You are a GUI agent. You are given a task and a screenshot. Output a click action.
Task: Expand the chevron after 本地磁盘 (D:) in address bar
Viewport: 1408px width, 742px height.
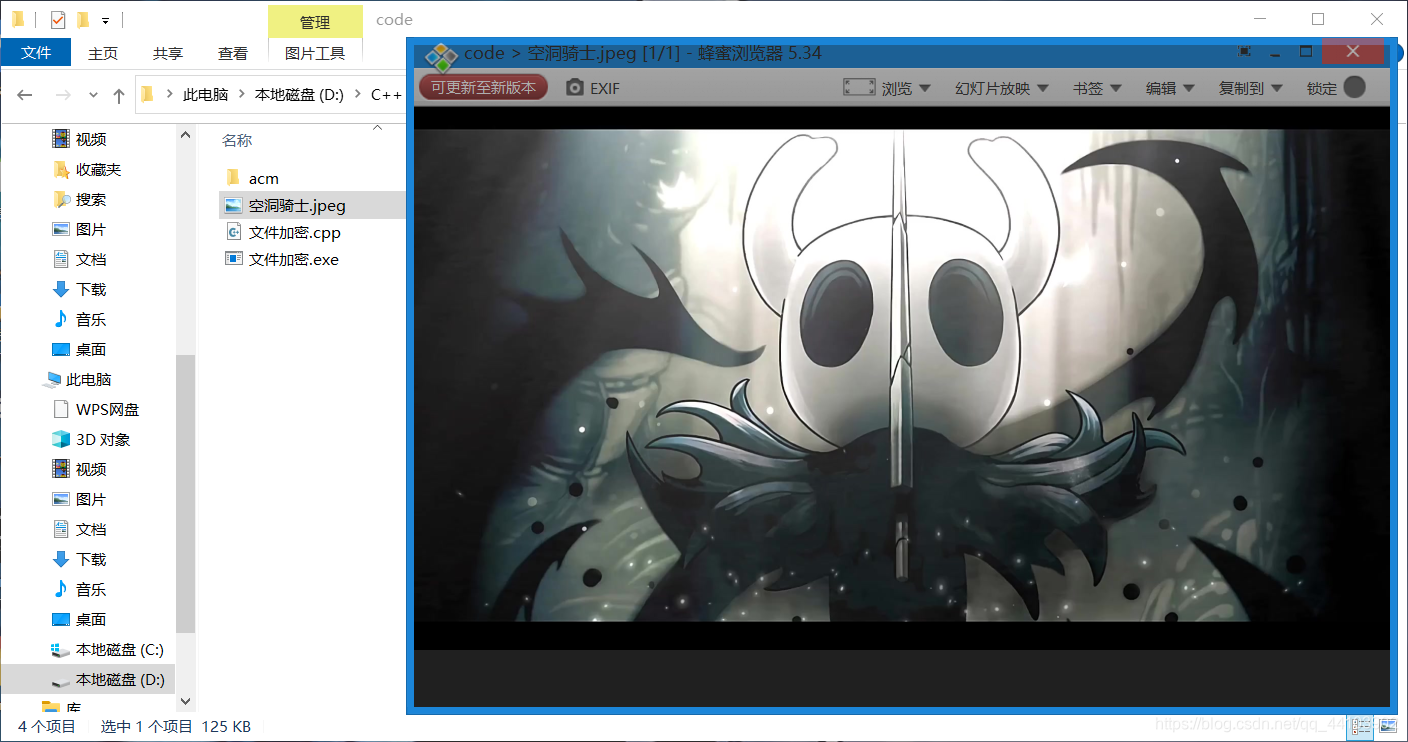point(357,95)
